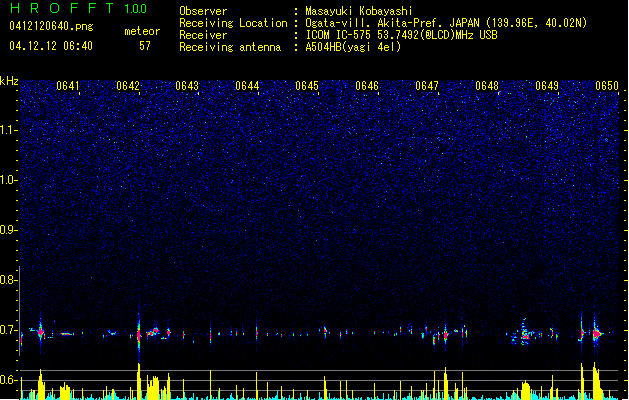
Task: Click the meteor count value 57
Action: click(x=145, y=46)
